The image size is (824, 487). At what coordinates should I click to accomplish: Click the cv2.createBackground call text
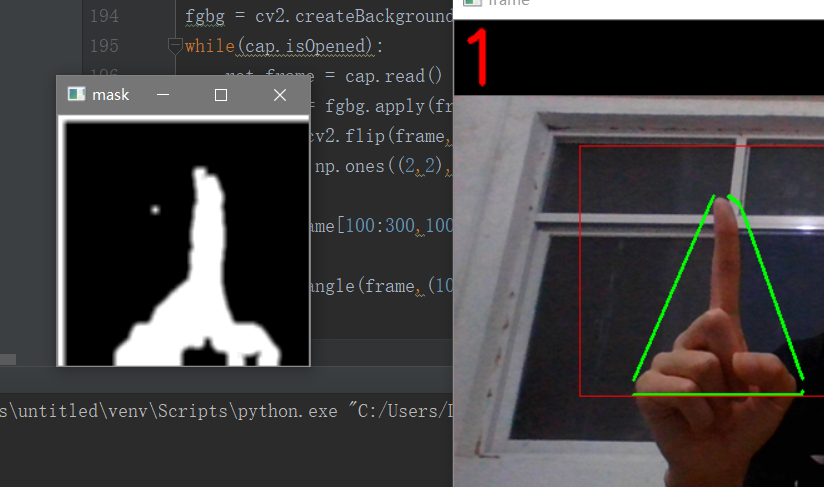point(354,16)
